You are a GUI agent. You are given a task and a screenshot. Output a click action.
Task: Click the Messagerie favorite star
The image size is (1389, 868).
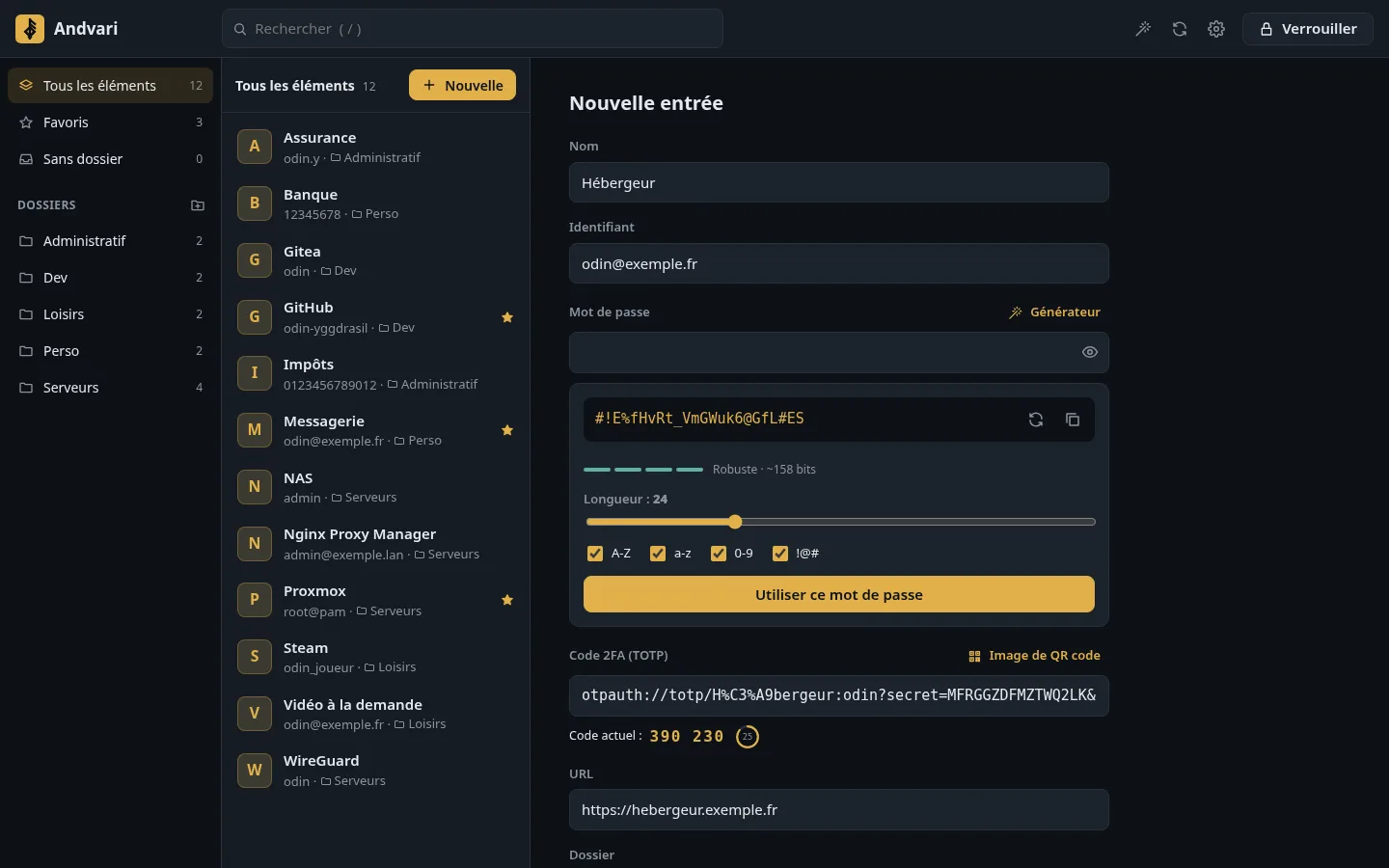[507, 430]
